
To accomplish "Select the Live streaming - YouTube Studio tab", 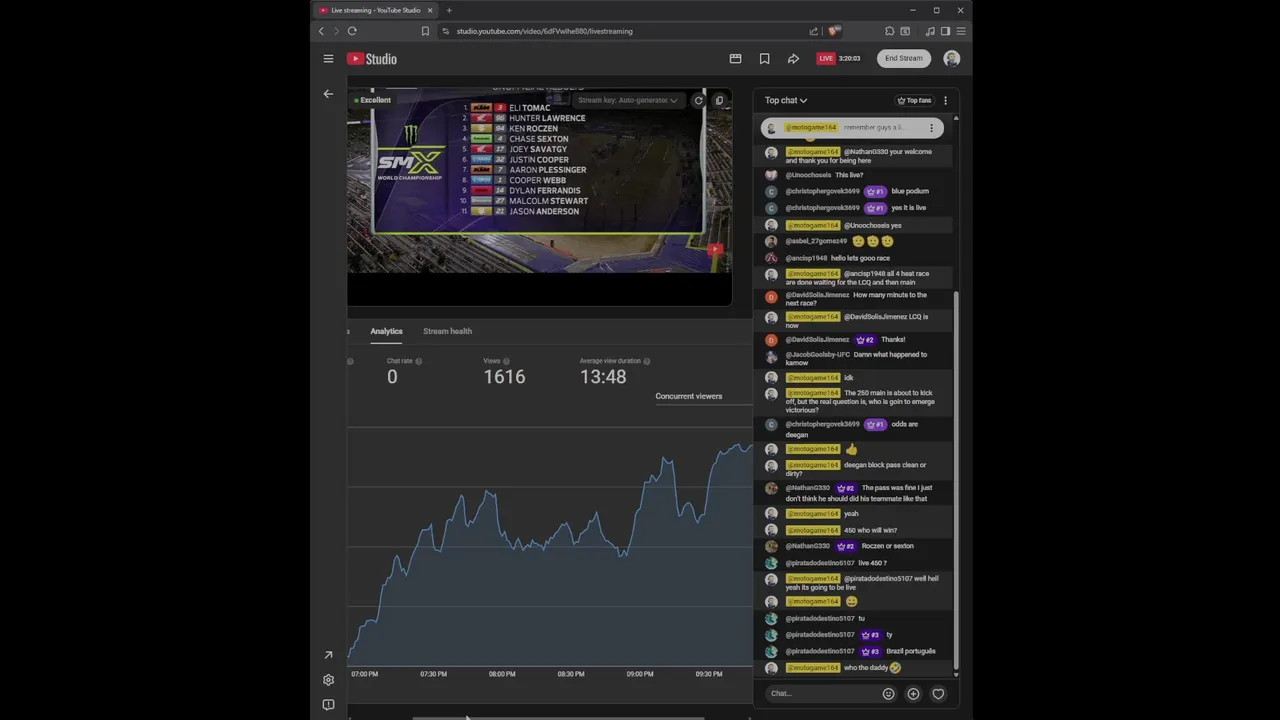I will click(376, 10).
